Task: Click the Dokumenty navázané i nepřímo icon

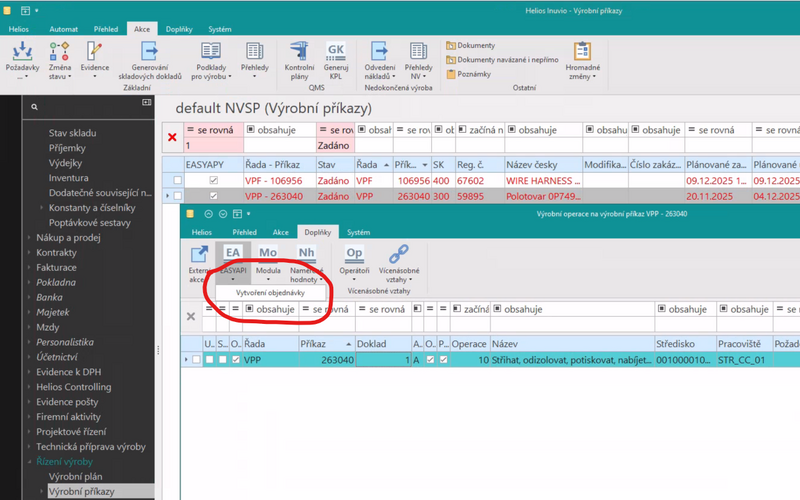Action: tap(451, 59)
